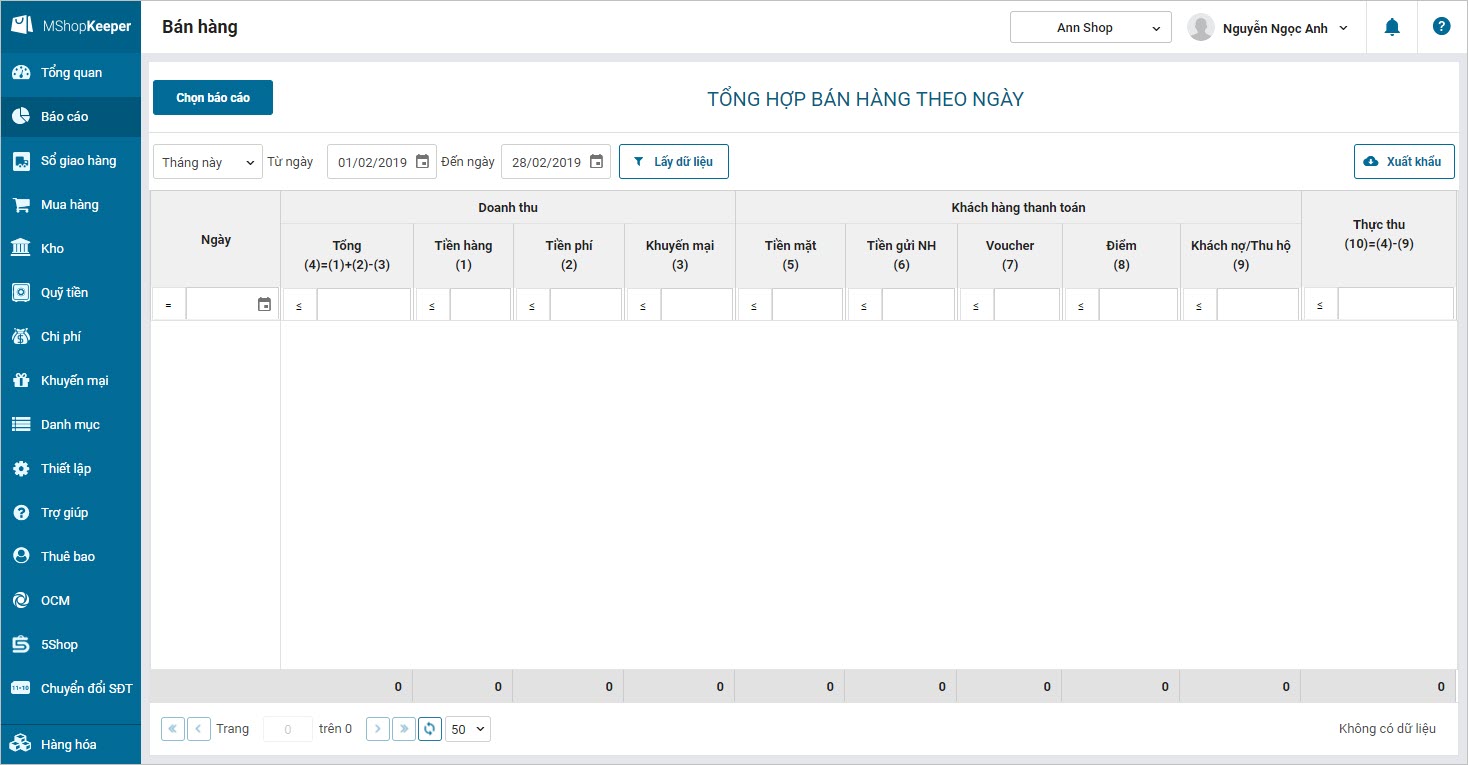This screenshot has height=765, width=1468.
Task: Click the Đến ngày date field
Action: pyautogui.click(x=556, y=162)
